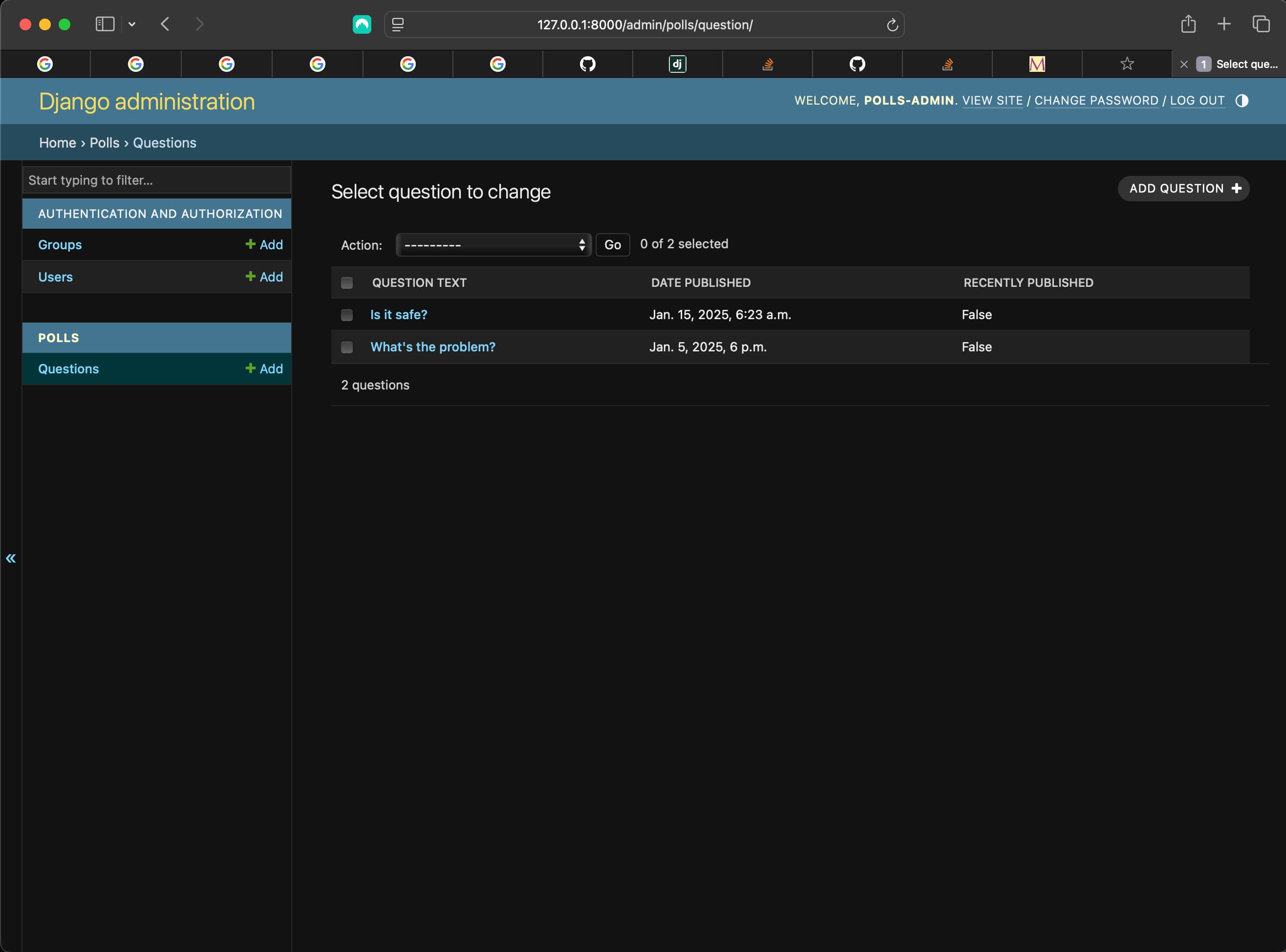Click 'Jan. 15, 2025, 6:23 a.m.' cell
The image size is (1286, 952).
coord(720,315)
